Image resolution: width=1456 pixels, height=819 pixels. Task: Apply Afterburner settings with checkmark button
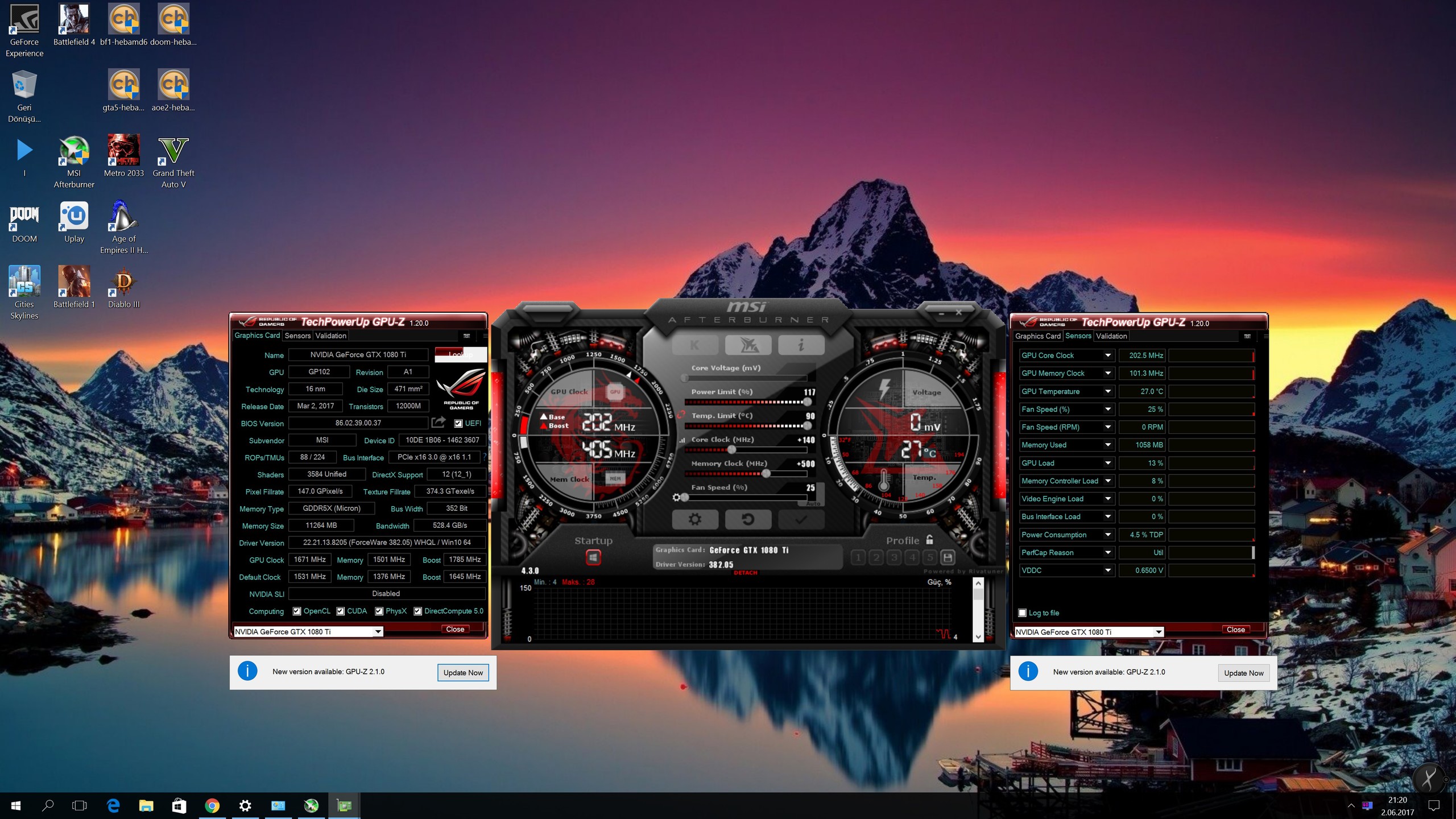point(801,519)
